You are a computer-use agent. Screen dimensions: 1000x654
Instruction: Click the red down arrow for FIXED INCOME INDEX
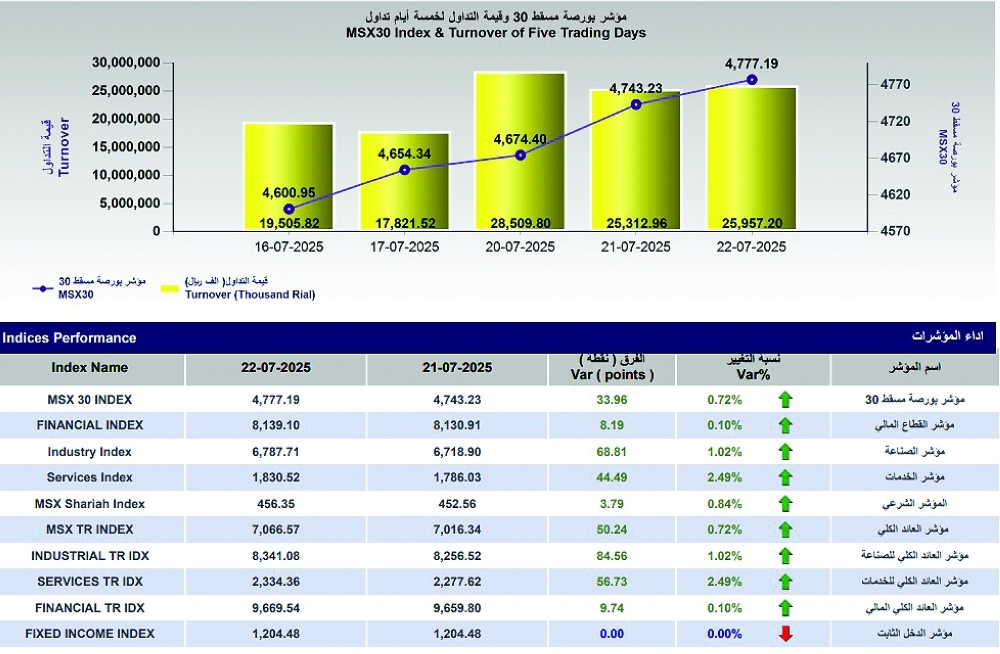coord(785,634)
